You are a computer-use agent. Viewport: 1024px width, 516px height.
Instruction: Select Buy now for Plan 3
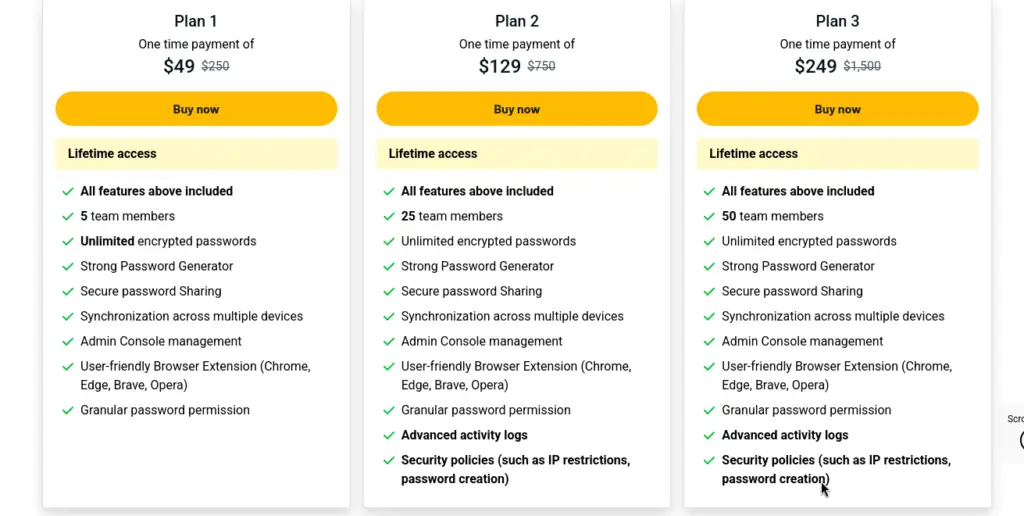click(837, 109)
